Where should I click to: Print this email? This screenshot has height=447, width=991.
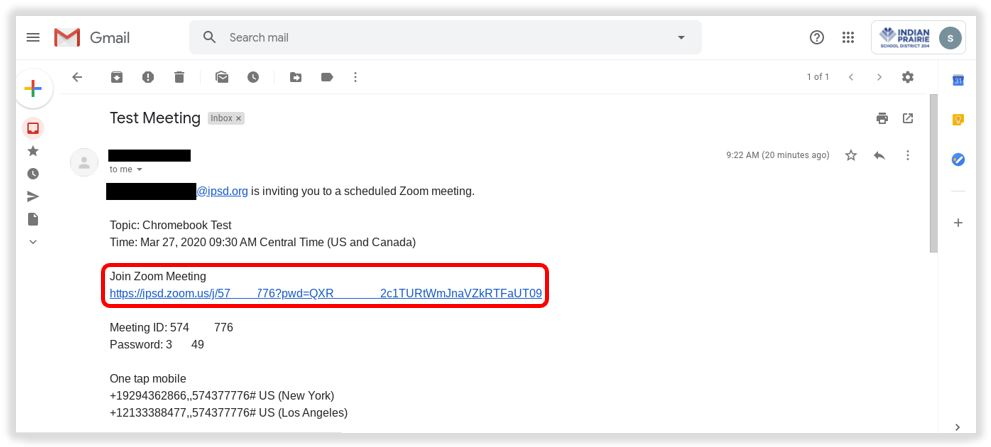[882, 118]
